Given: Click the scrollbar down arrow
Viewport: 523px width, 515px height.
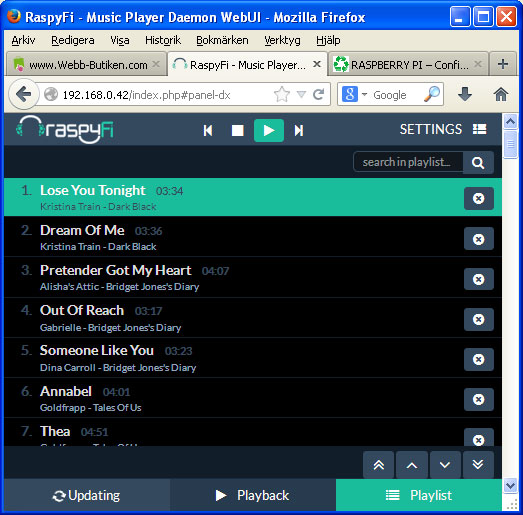Looking at the screenshot, I should pyautogui.click(x=510, y=485).
